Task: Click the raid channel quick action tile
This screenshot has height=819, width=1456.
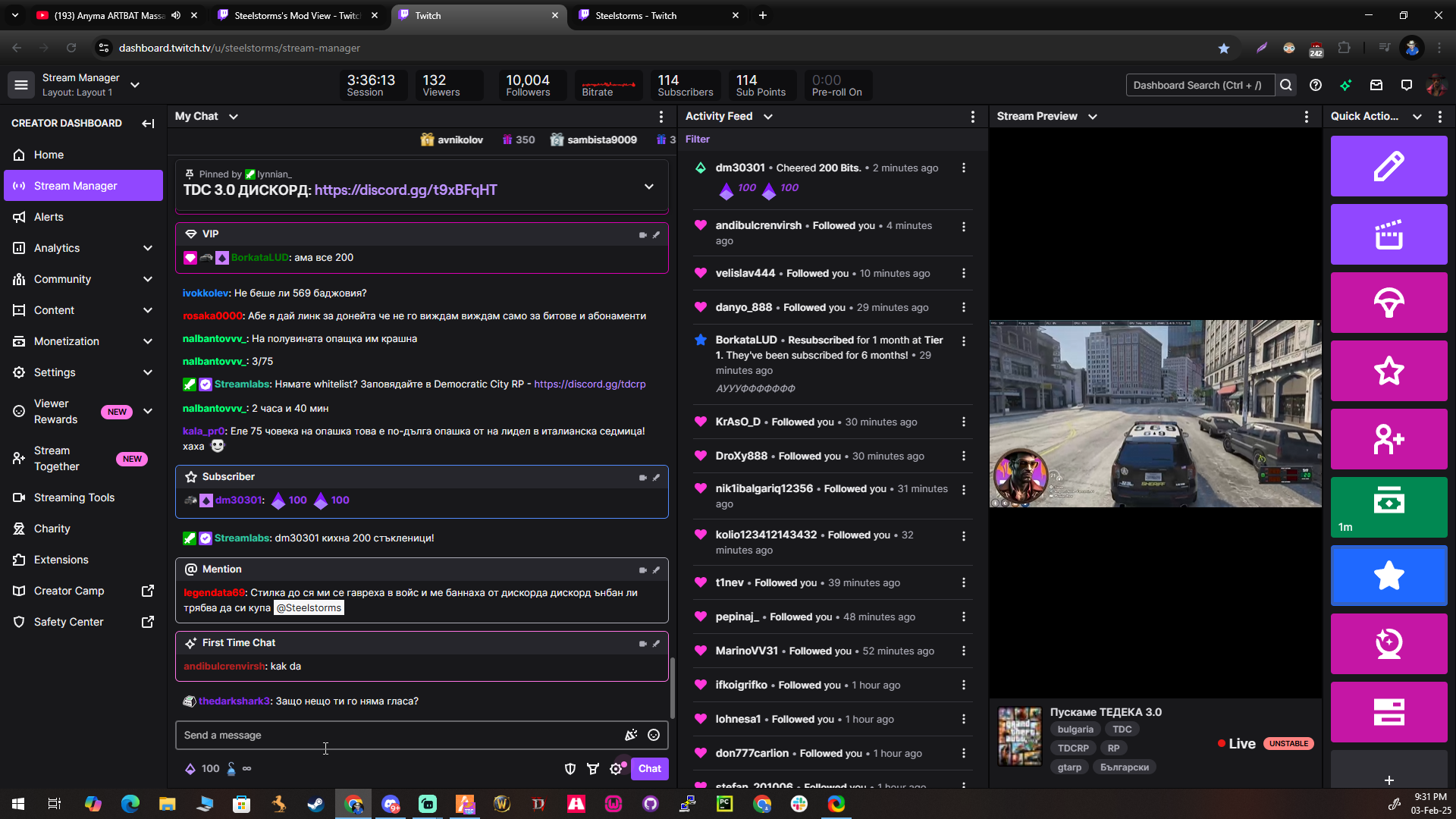Action: 1389,303
